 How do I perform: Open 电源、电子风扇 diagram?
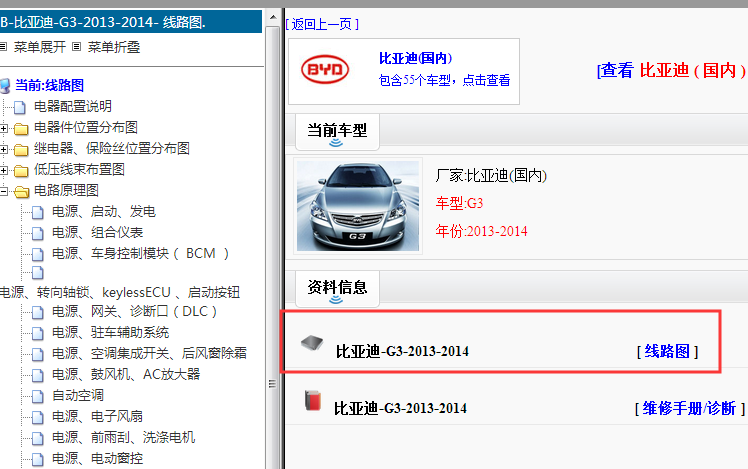(98, 417)
